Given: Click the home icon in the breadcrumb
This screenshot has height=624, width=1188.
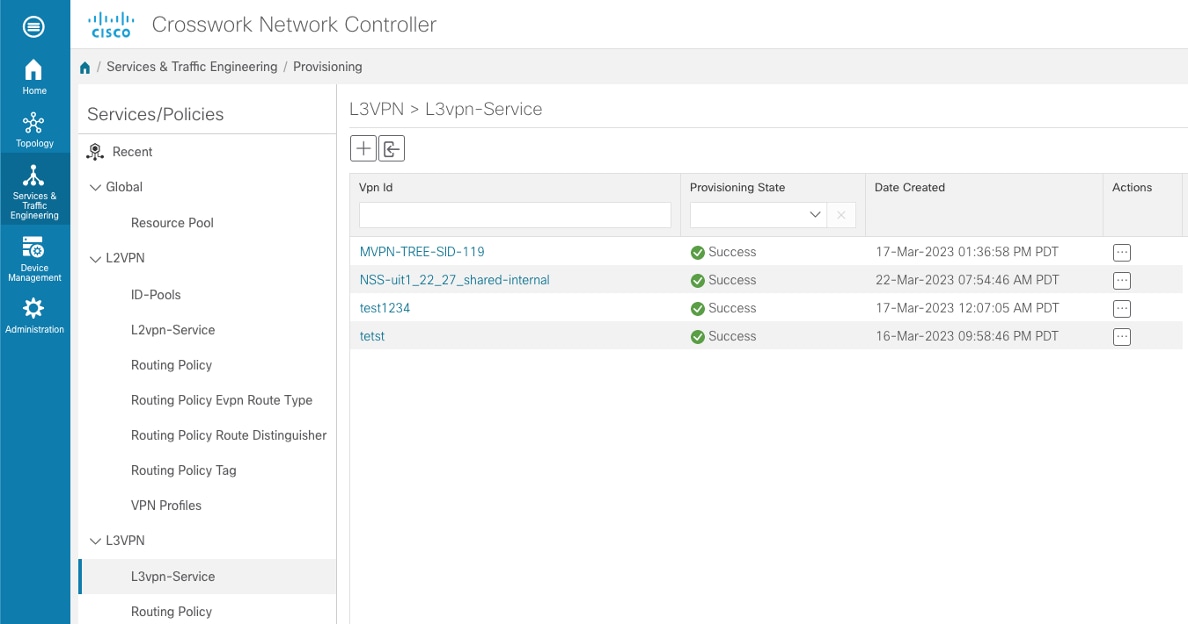Looking at the screenshot, I should coord(85,66).
